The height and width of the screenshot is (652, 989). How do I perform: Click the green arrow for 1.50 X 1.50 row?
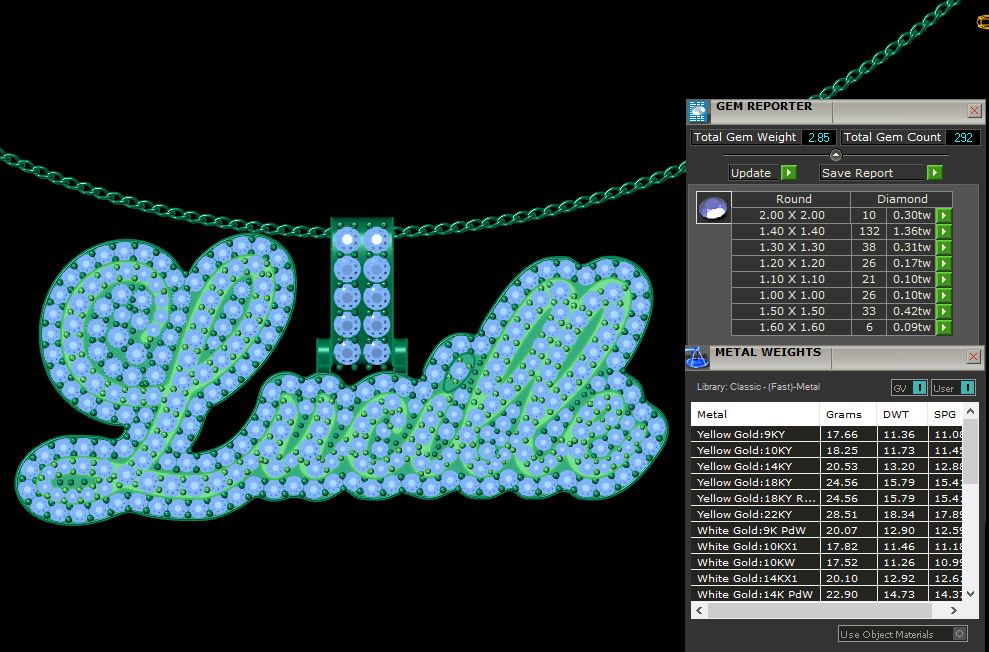coord(944,311)
